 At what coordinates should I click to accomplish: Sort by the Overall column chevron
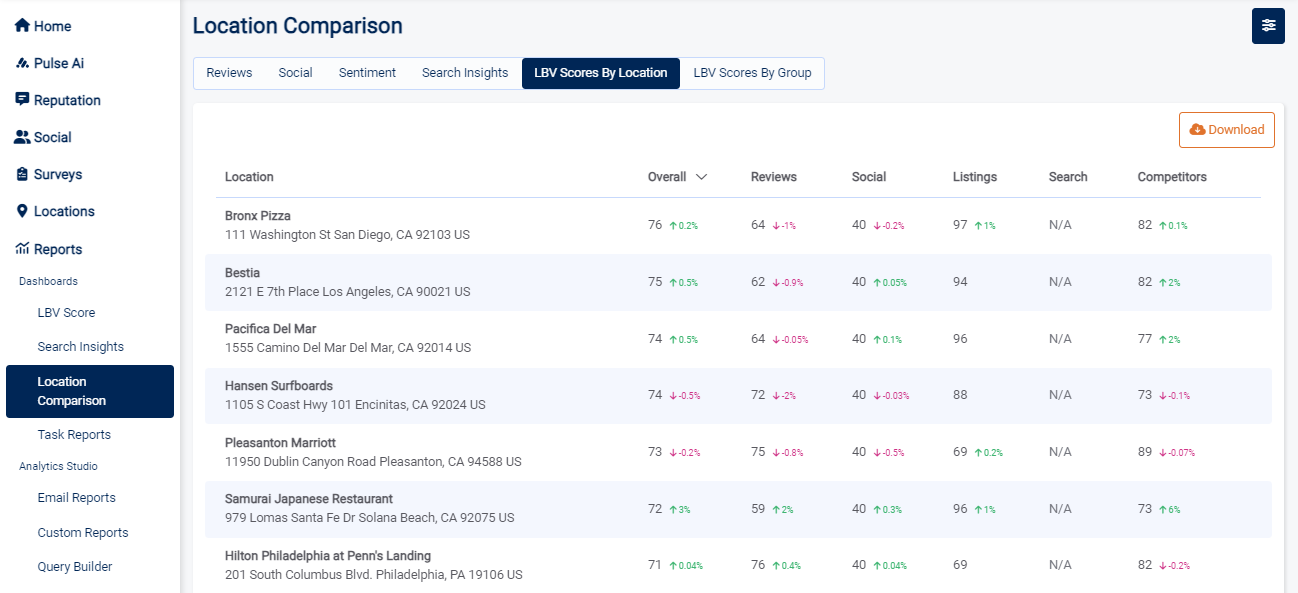point(701,177)
